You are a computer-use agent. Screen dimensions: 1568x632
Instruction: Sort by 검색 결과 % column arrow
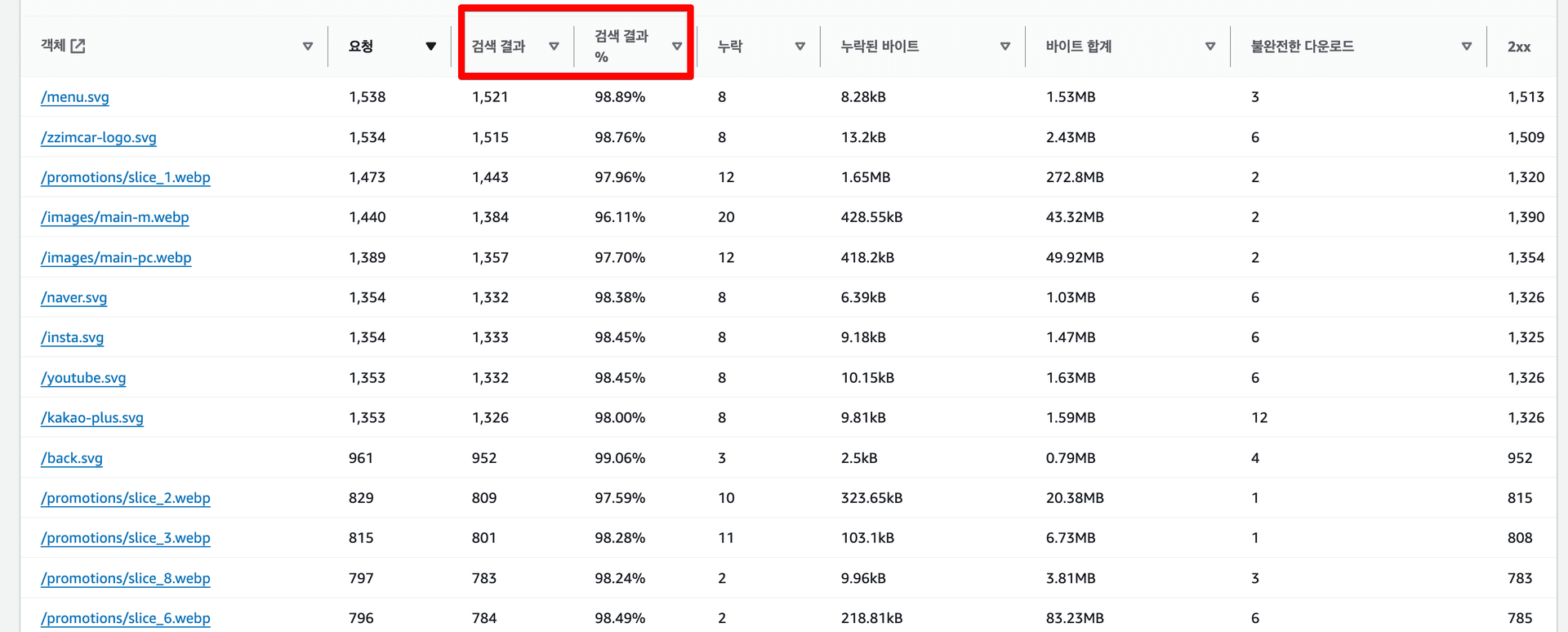click(676, 47)
